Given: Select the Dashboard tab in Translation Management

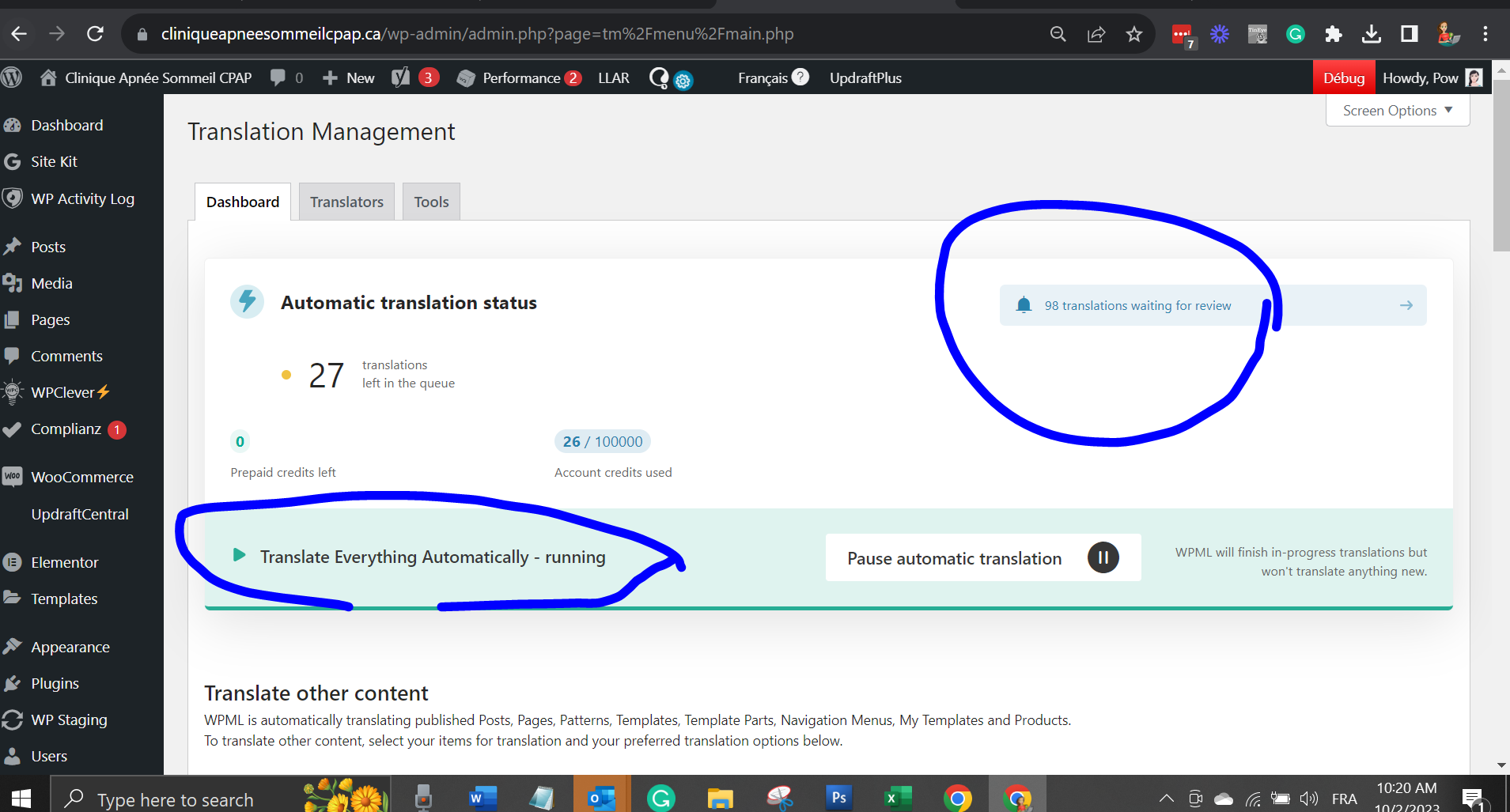Looking at the screenshot, I should point(243,202).
